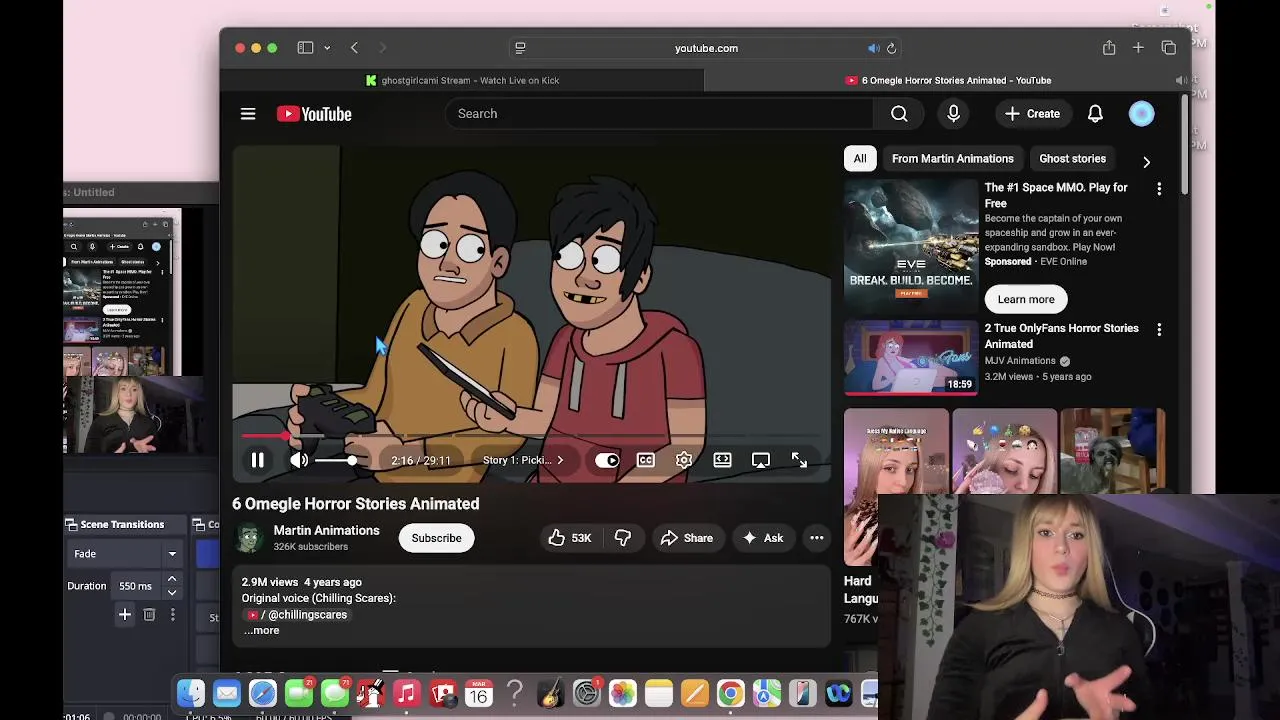This screenshot has width=1280, height=720.
Task: Toggle closed captions CC
Action: click(646, 460)
